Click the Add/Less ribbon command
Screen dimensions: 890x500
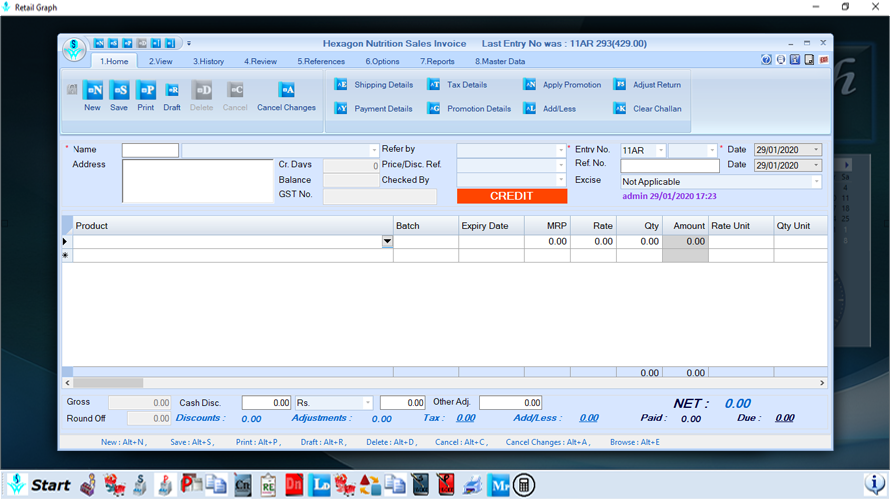click(x=550, y=108)
